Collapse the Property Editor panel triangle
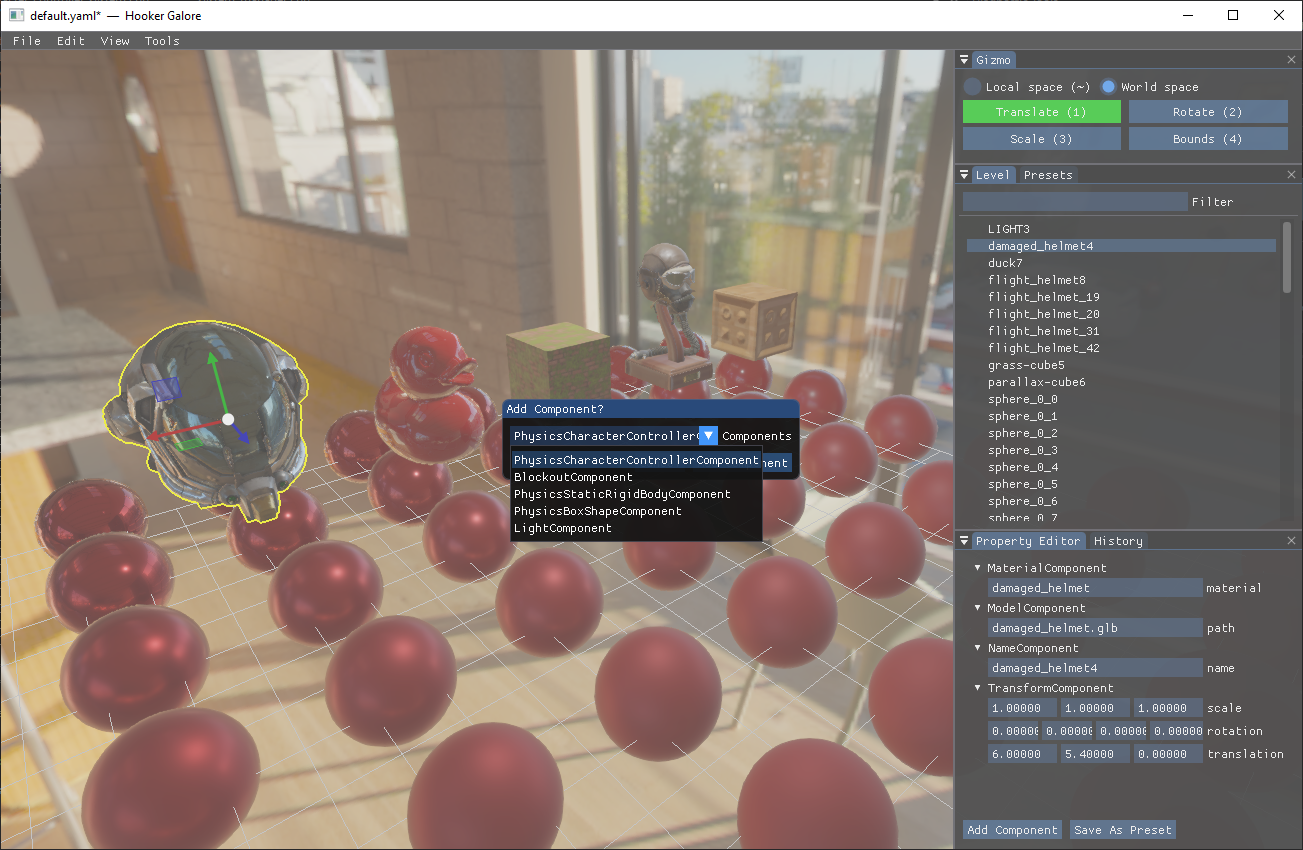 pos(965,541)
